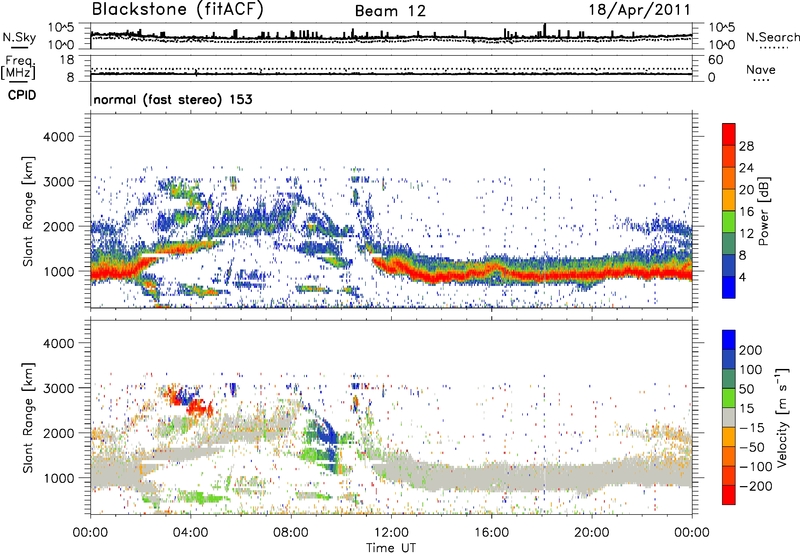Image resolution: width=800 pixels, height=554 pixels.
Task: Click the "Velocity [m s⁻¹]" colorbar title
Action: point(781,417)
